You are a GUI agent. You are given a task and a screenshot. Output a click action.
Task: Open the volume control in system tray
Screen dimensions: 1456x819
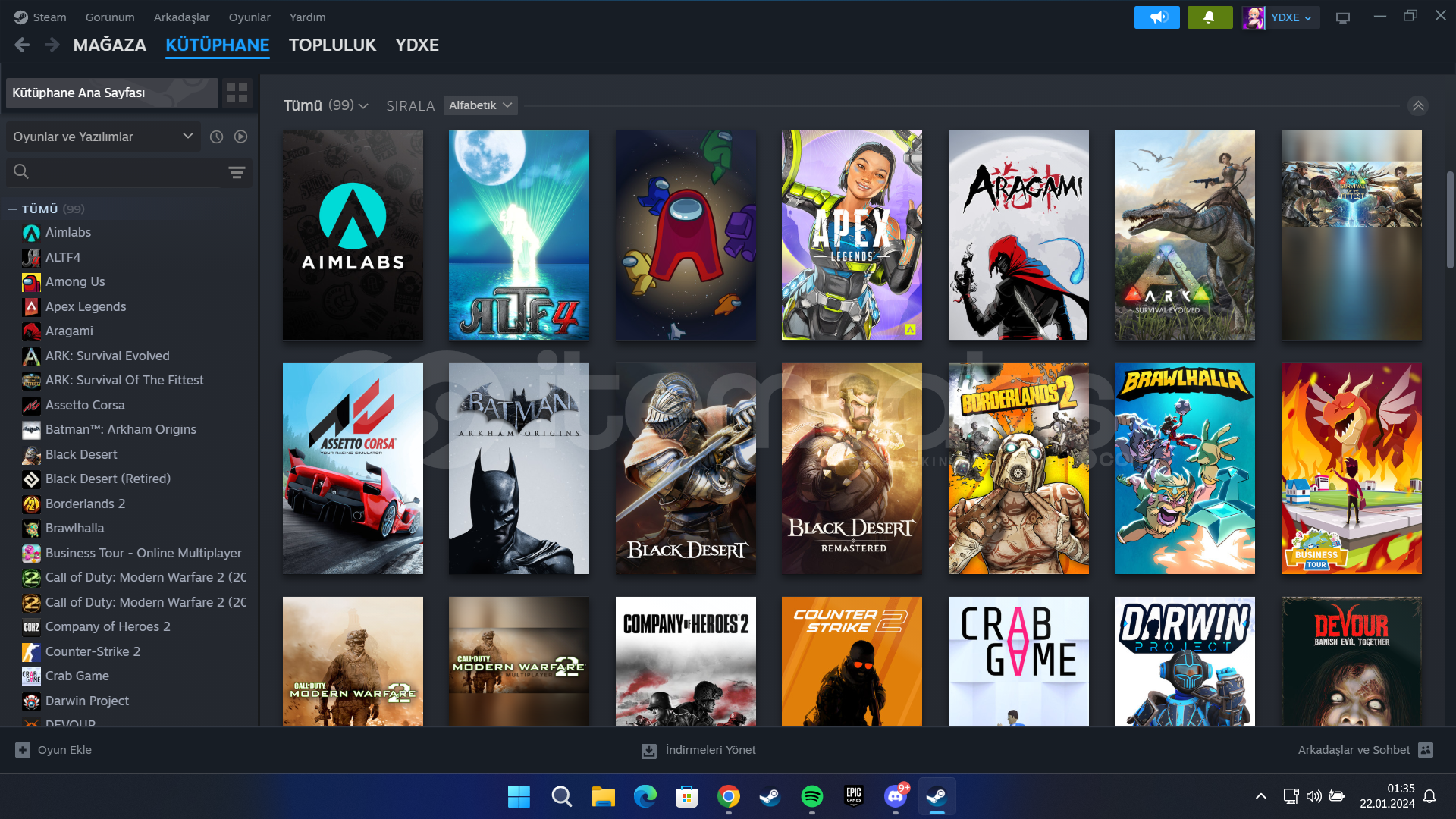[1314, 796]
